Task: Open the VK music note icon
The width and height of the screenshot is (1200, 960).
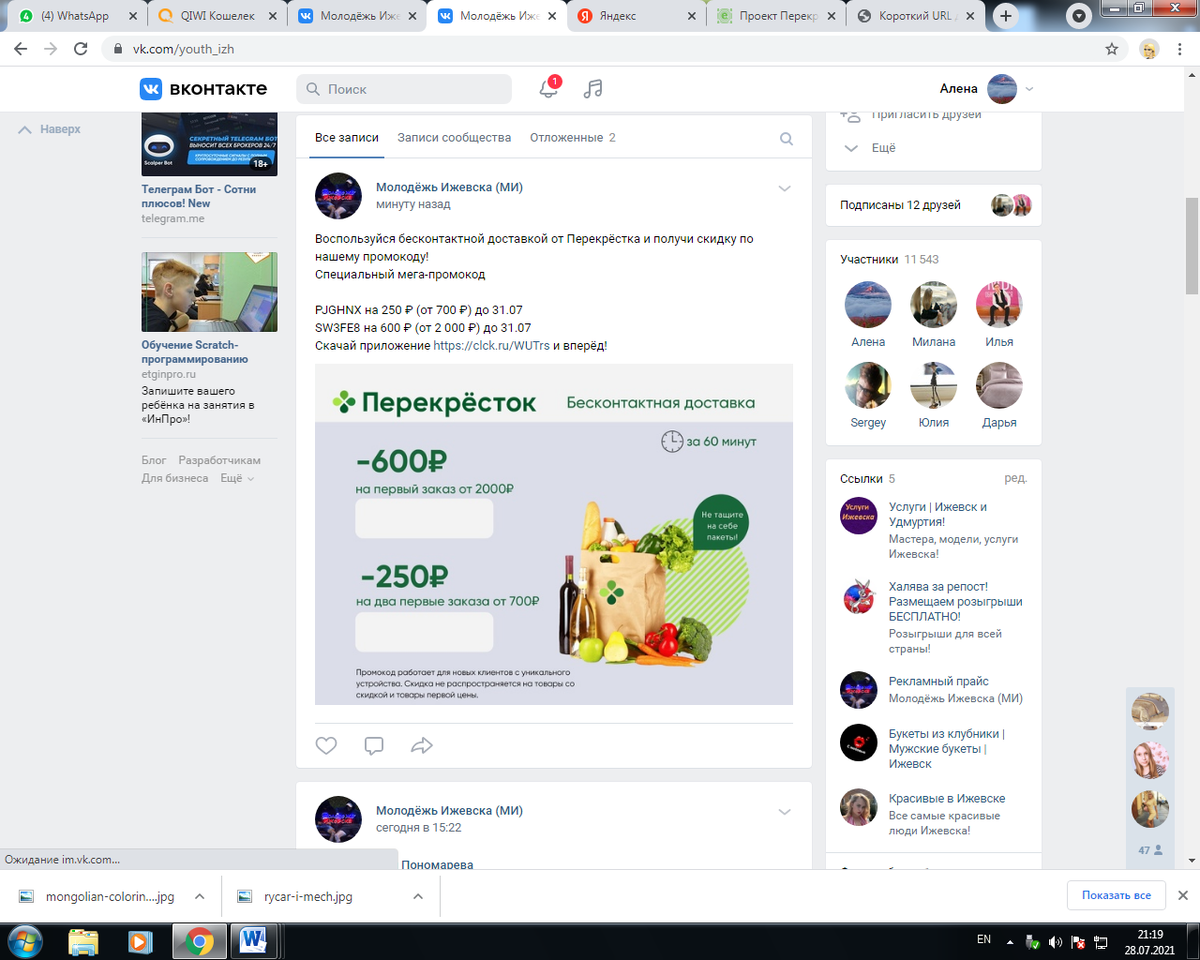Action: click(593, 89)
